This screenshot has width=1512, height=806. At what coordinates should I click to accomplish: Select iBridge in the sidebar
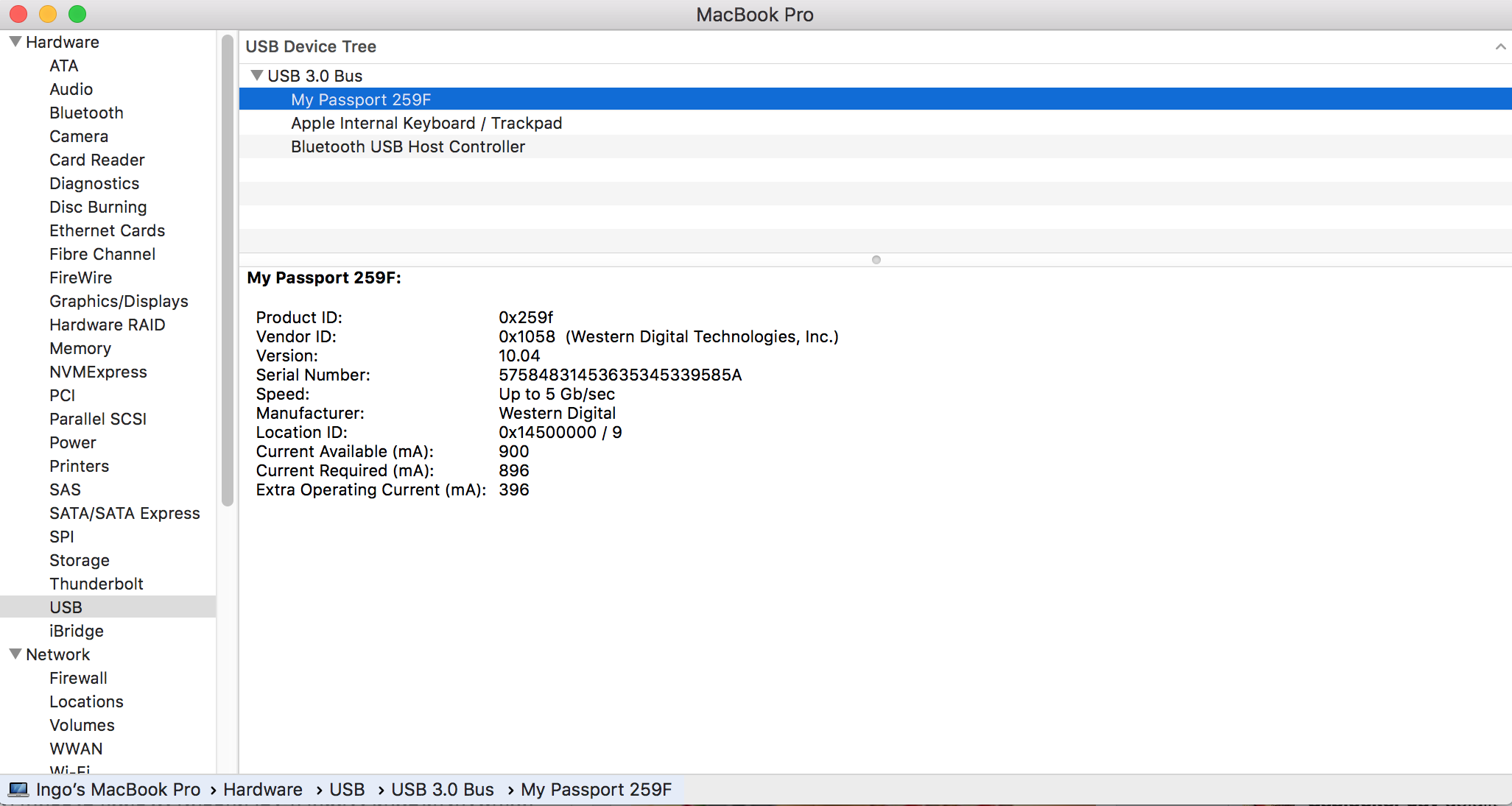[76, 631]
